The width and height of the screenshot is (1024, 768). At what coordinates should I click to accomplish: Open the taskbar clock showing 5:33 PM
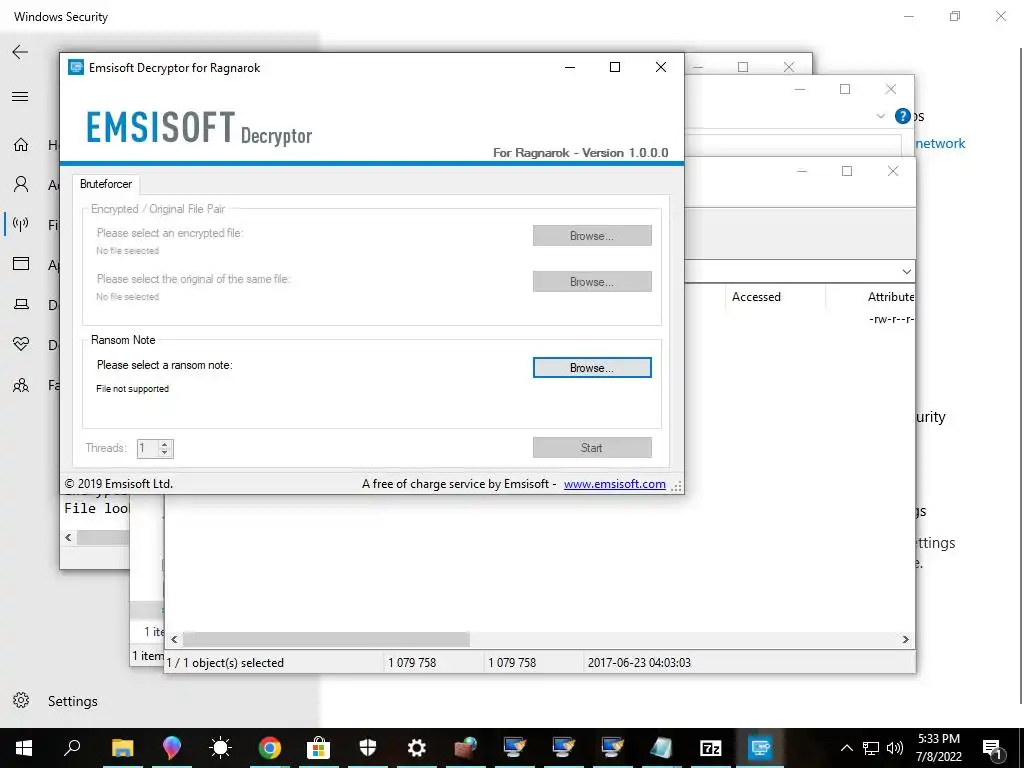pyautogui.click(x=938, y=748)
